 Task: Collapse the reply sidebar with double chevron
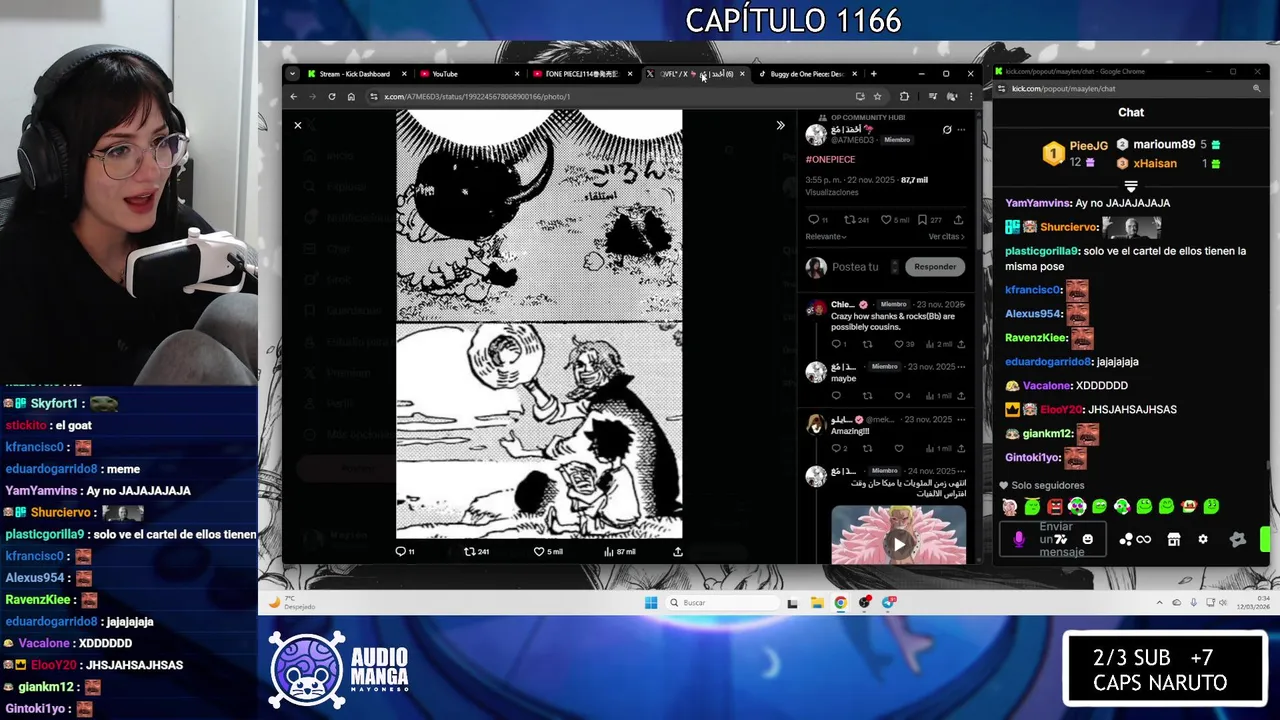(x=780, y=125)
